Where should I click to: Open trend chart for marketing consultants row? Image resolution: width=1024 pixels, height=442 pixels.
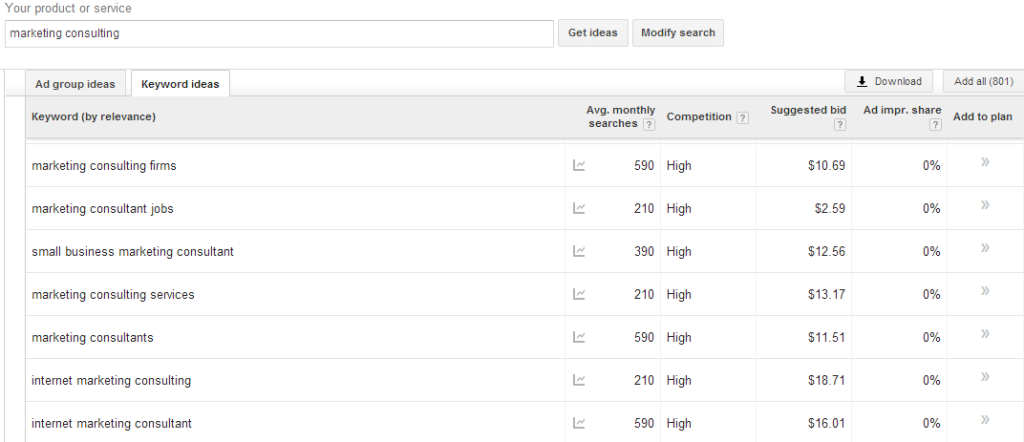(579, 338)
